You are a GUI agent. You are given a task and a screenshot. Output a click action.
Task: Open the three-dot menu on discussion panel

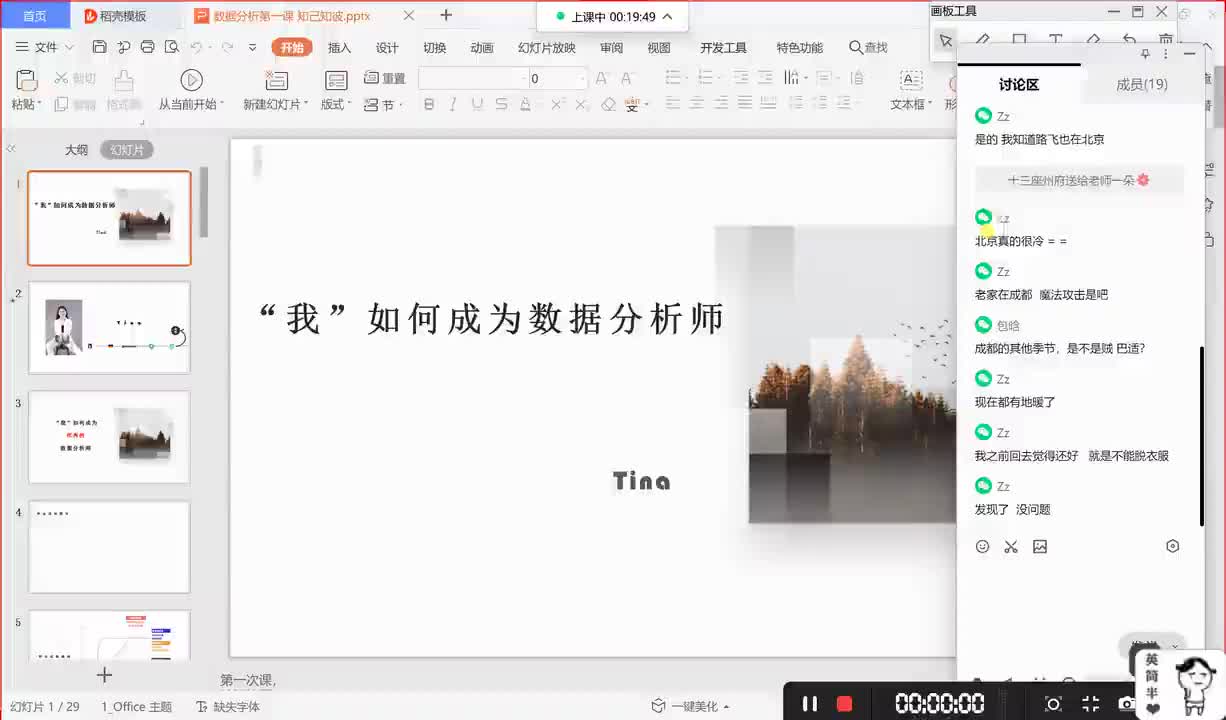1165,54
